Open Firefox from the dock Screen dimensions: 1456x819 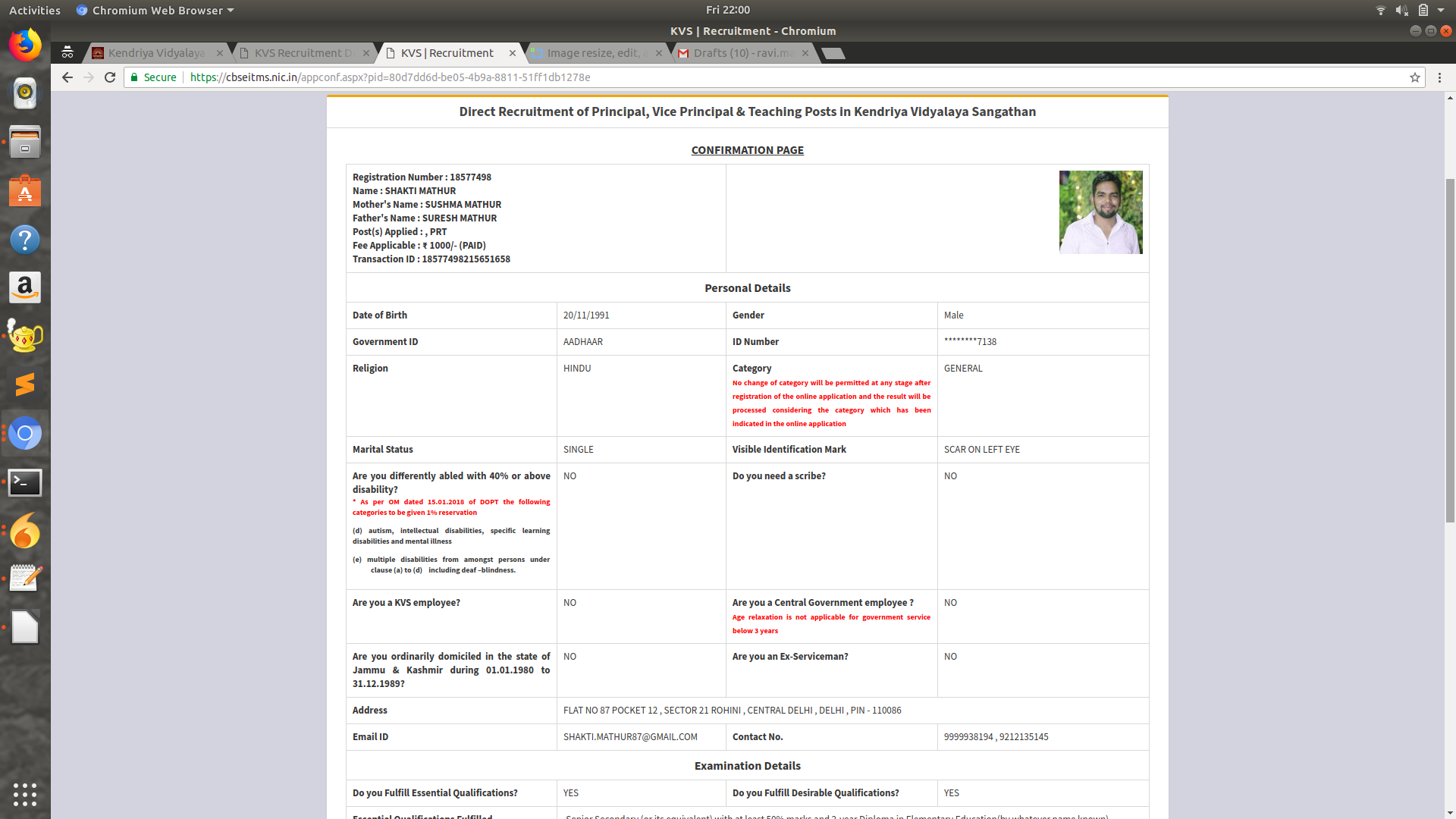[25, 45]
